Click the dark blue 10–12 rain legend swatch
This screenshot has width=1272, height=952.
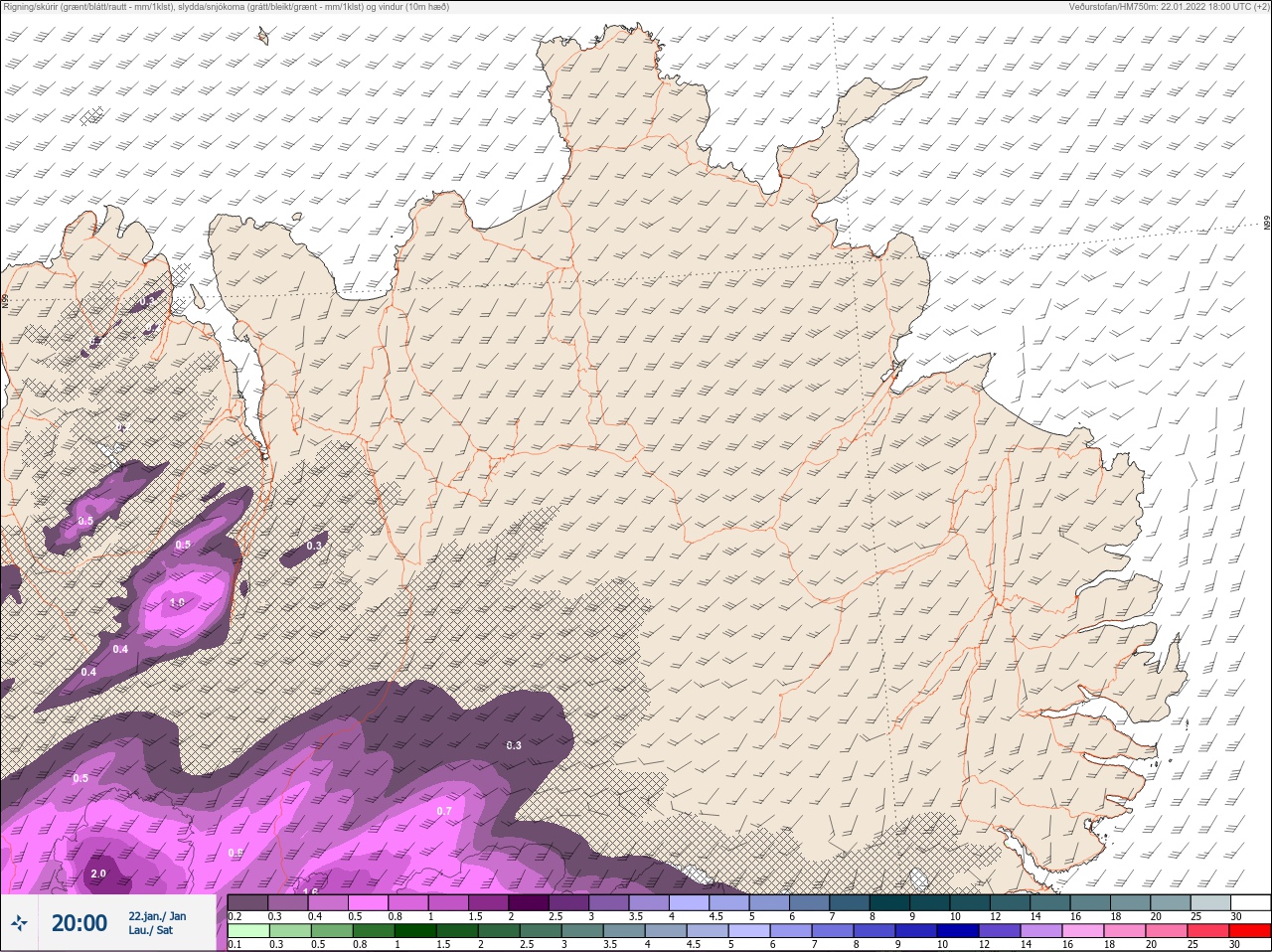(x=959, y=931)
